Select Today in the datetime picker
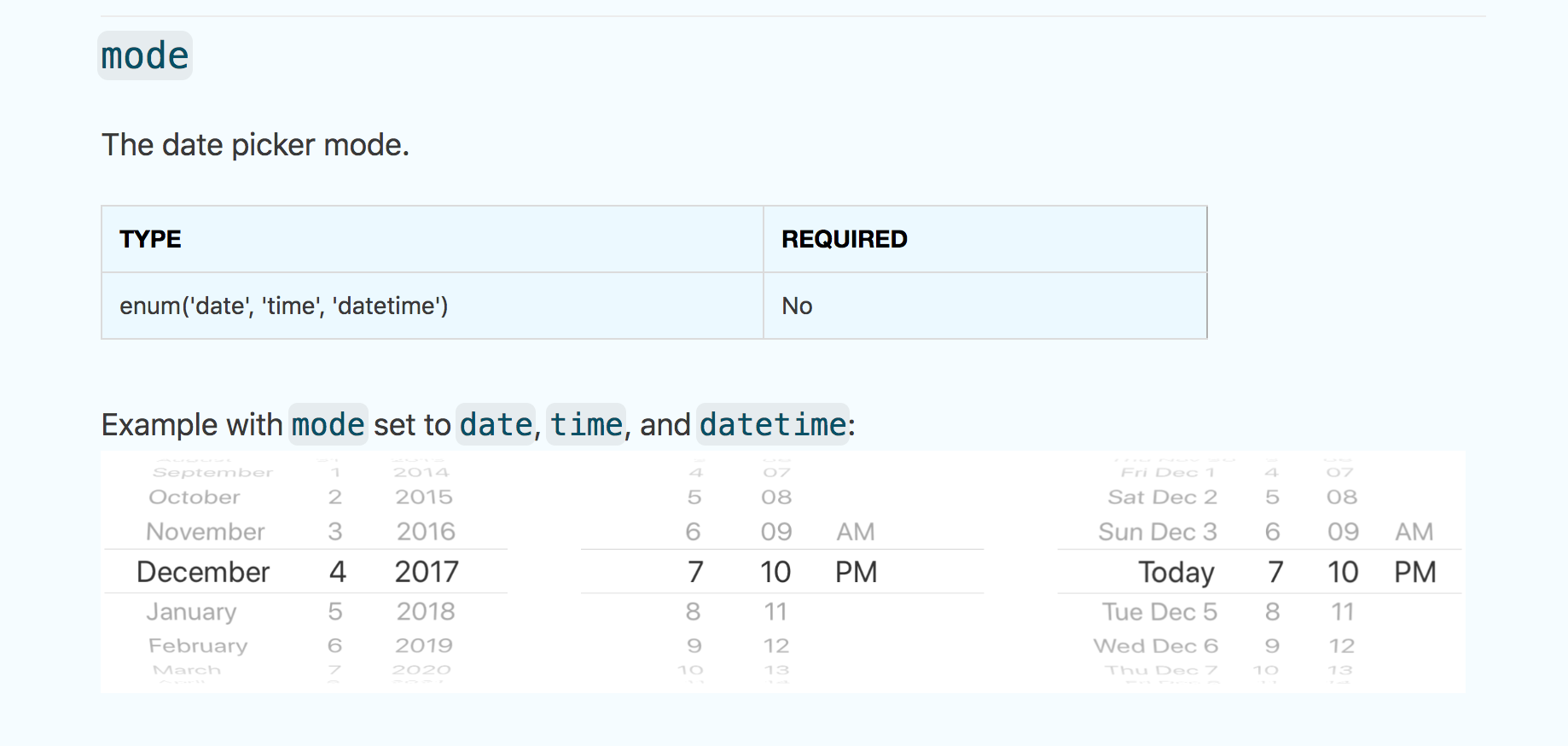Screen dimensions: 1568x746 click(1176, 572)
